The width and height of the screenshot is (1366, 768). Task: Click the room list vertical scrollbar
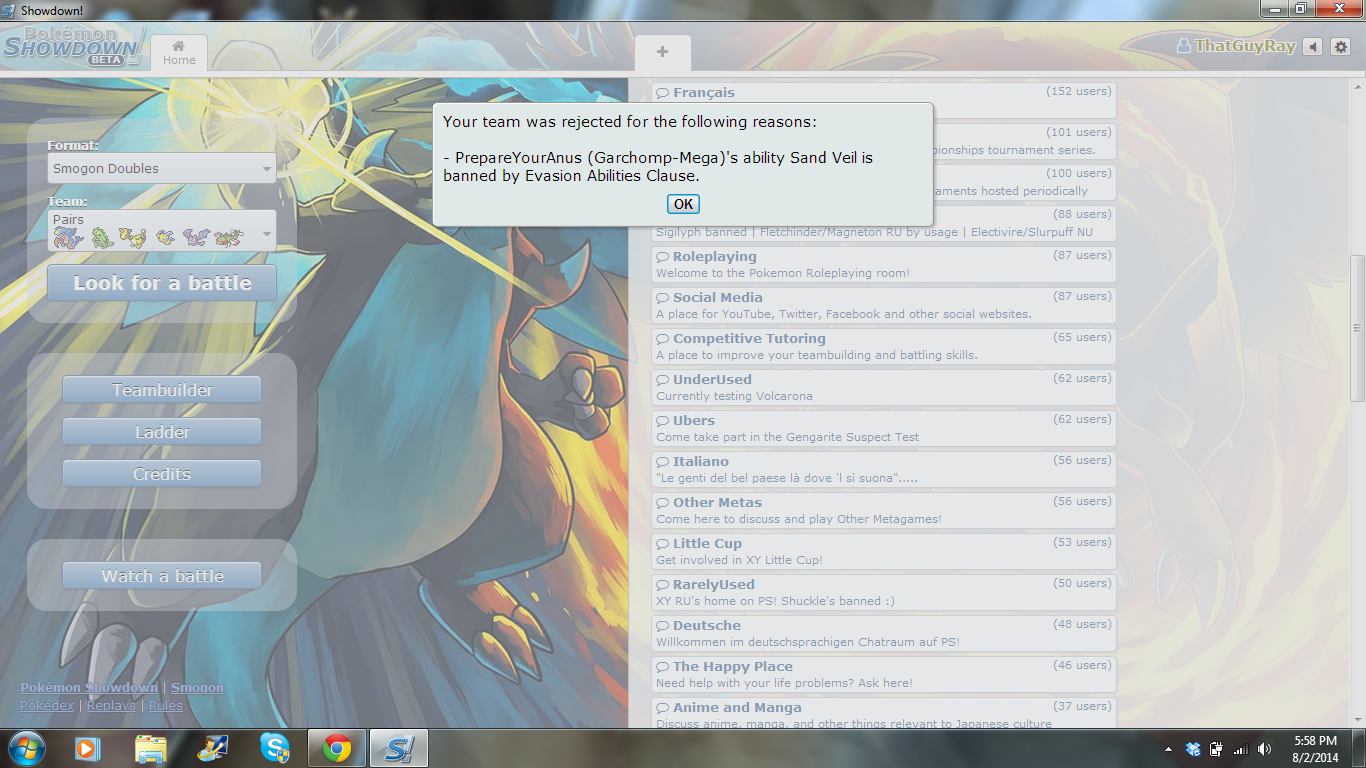[1357, 327]
